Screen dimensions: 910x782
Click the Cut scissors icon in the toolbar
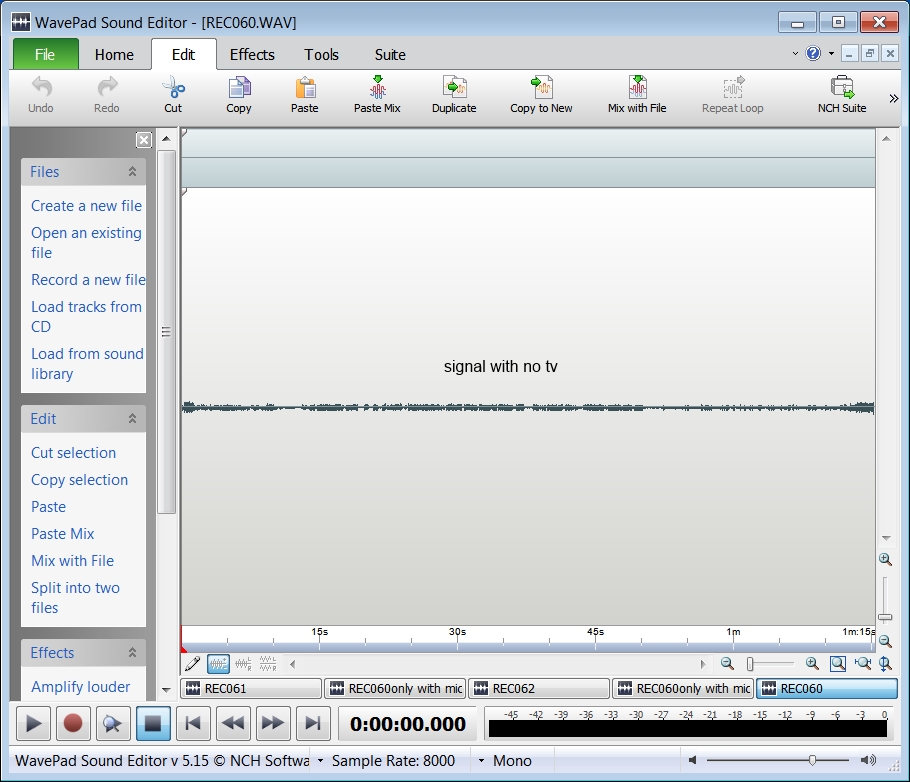[173, 88]
